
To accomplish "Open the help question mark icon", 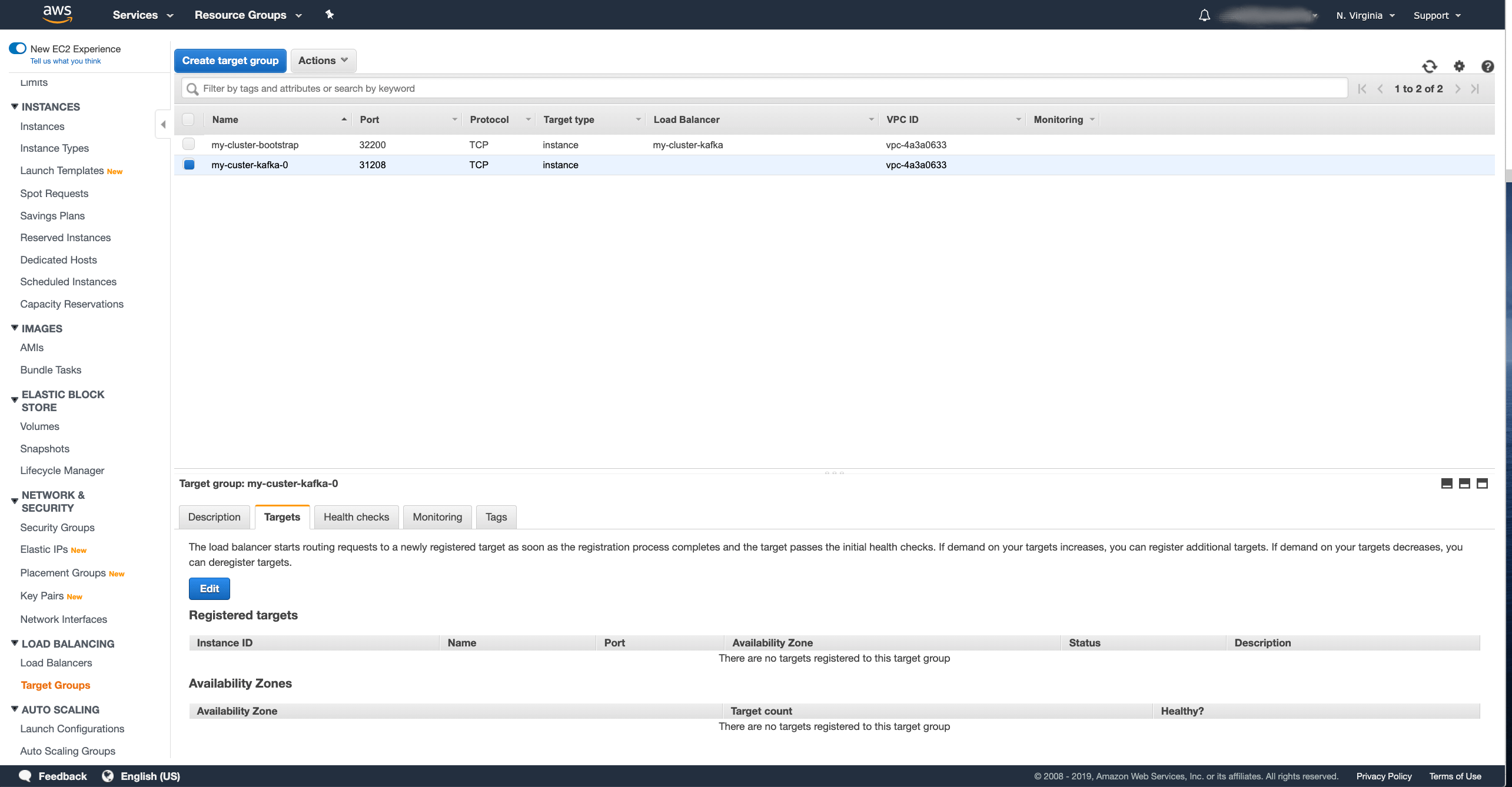I will coord(1488,66).
